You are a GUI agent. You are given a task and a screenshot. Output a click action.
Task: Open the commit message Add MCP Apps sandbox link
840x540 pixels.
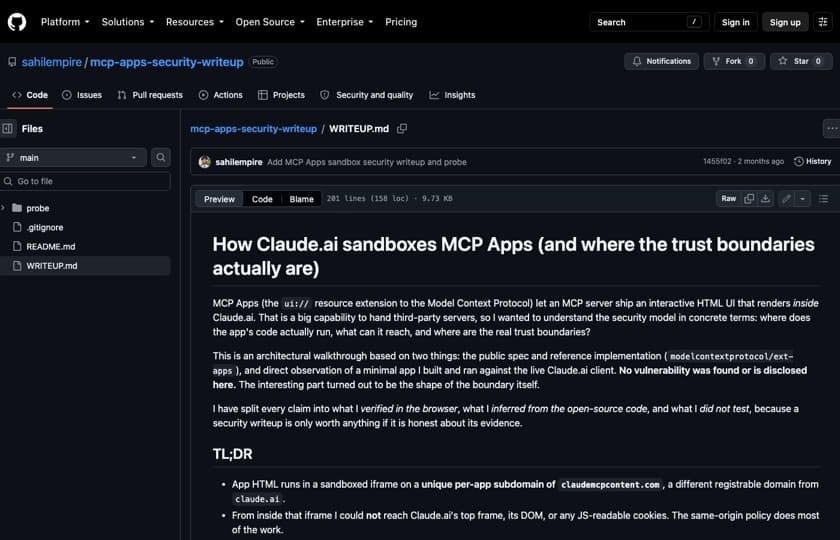[x=366, y=162]
